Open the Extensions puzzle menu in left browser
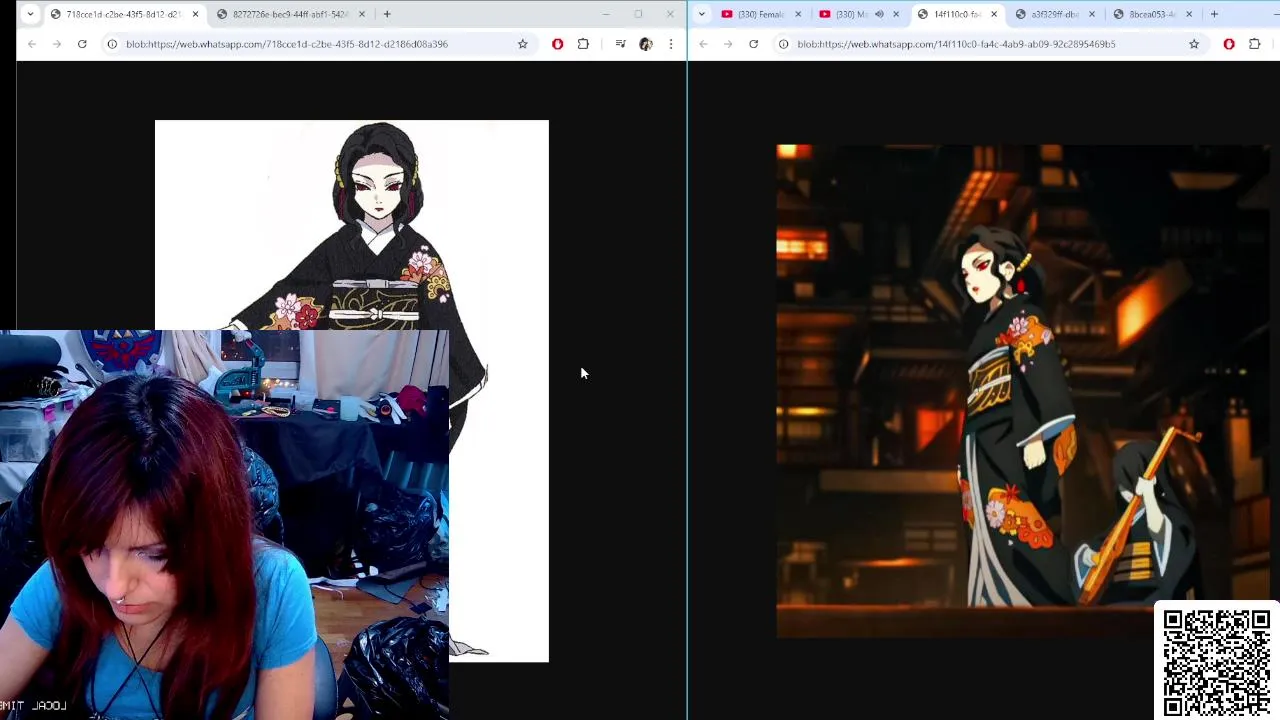Viewport: 1280px width, 720px height. click(x=583, y=44)
